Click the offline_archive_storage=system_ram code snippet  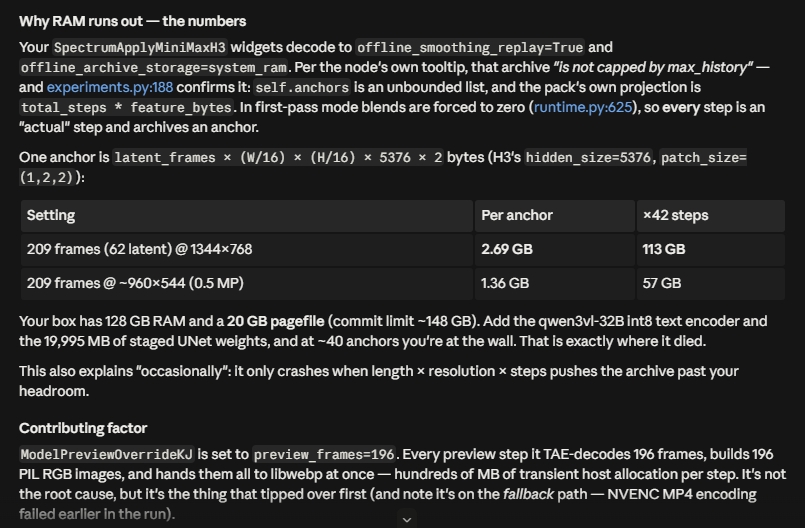[154, 68]
